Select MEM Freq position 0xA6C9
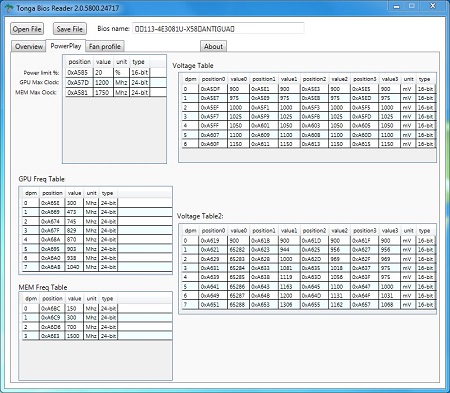 52,317
